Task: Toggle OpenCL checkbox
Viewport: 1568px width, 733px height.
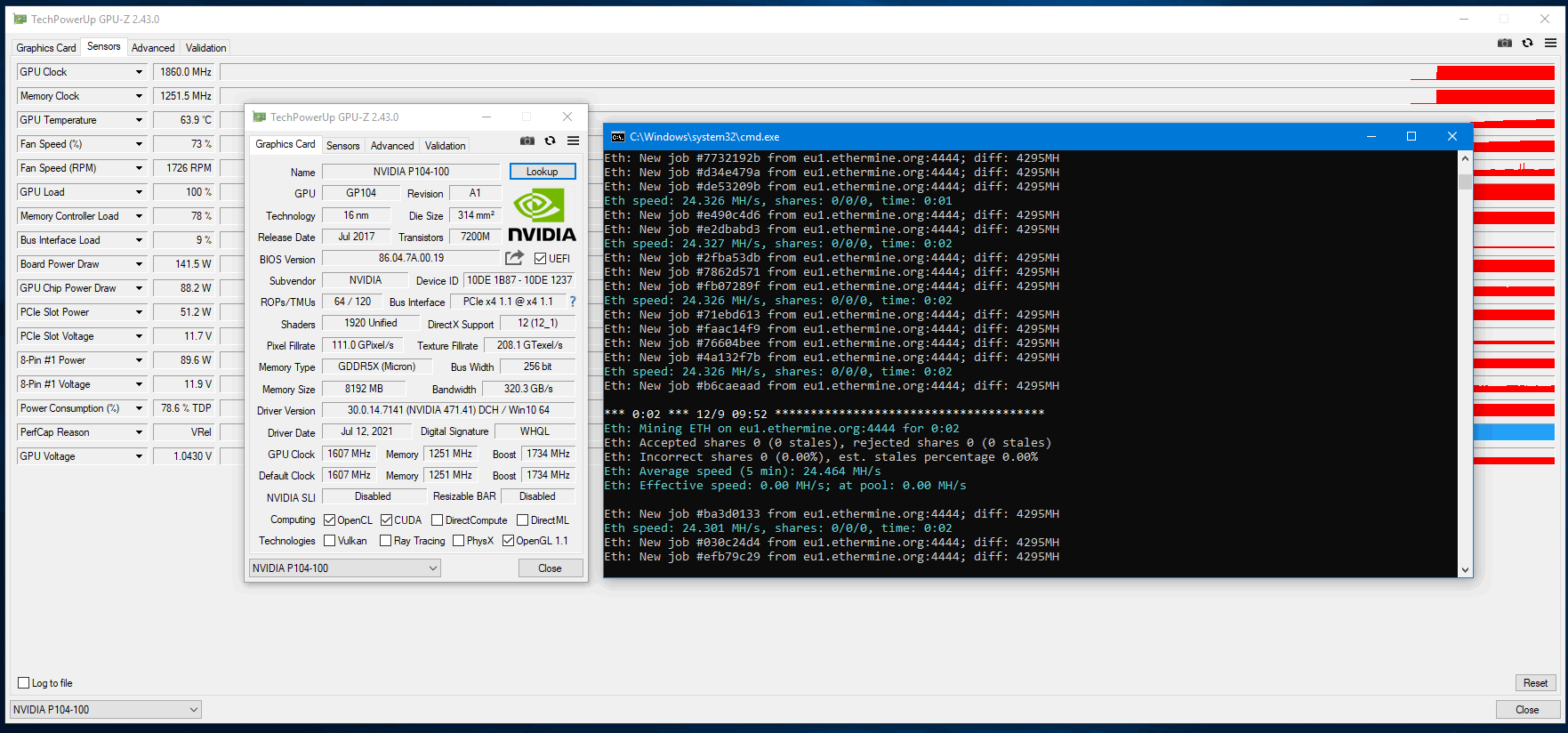Action: tap(329, 520)
